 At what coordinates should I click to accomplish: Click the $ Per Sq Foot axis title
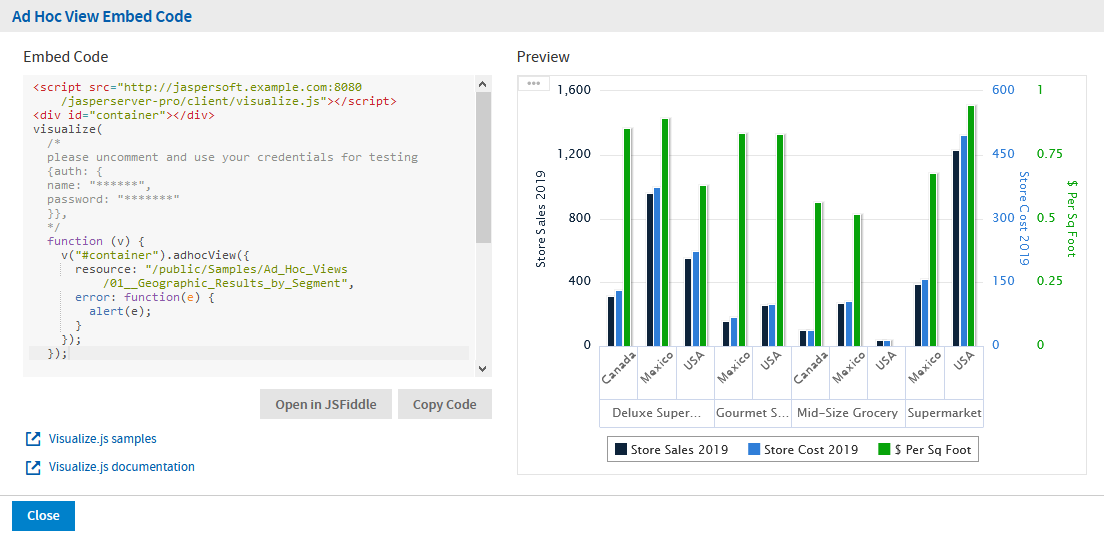(1072, 218)
